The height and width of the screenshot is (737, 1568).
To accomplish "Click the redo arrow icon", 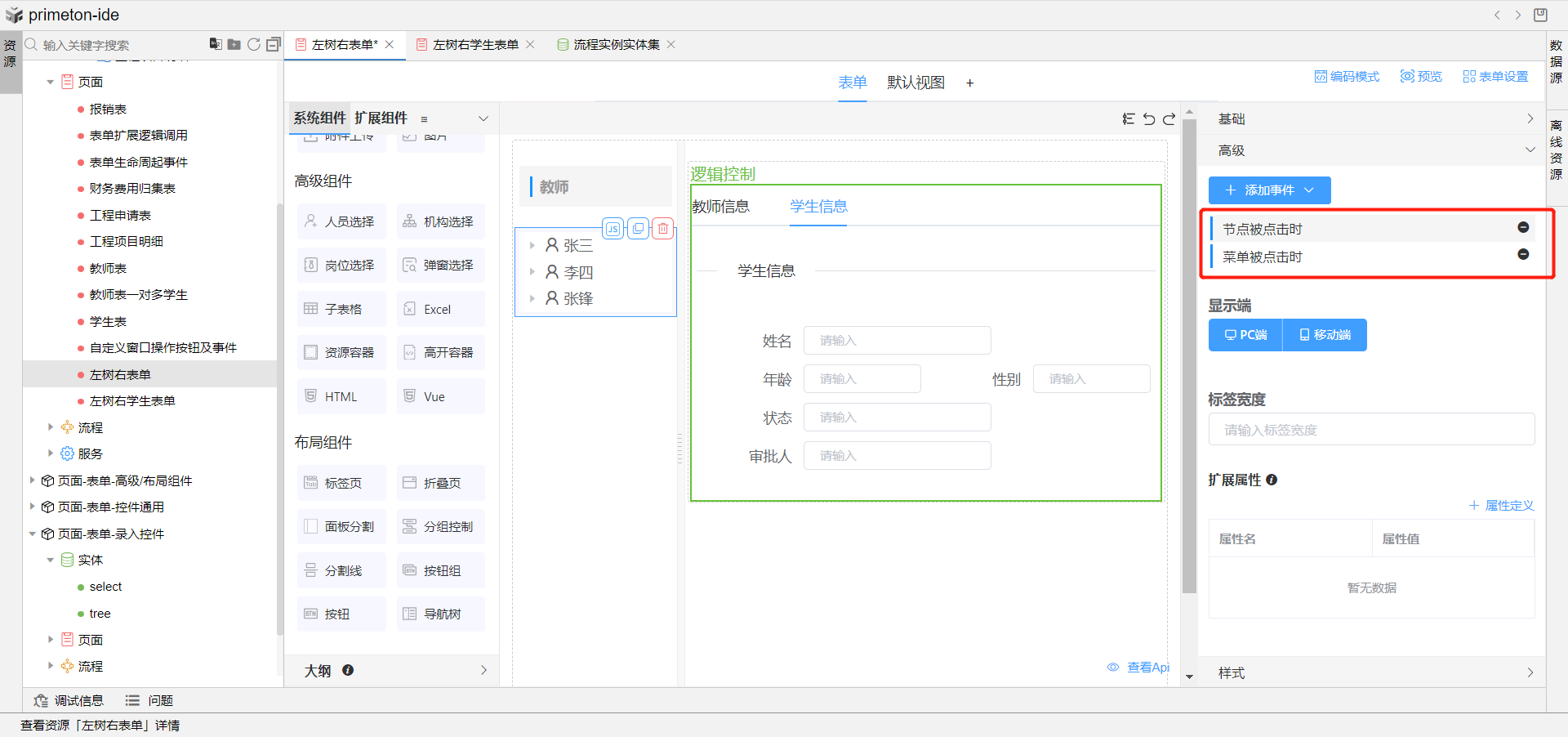I will [1169, 119].
